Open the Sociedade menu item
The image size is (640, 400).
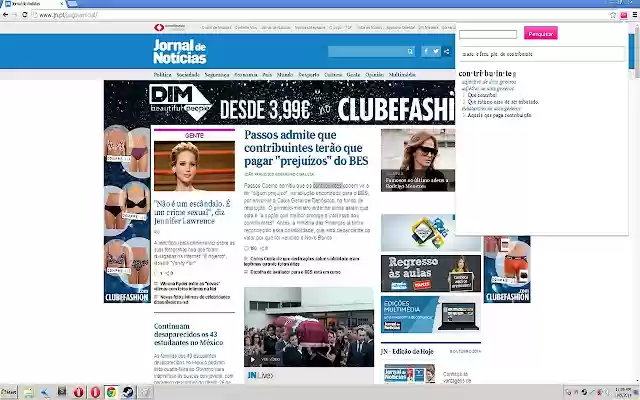[188, 75]
